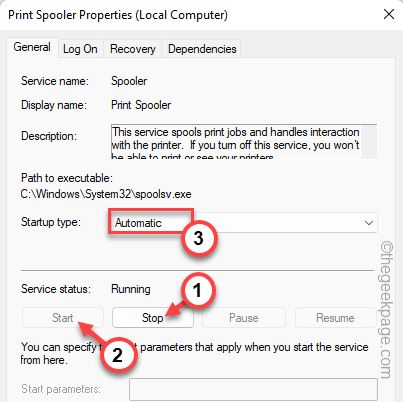Expand the Startup type dropdown arrow
The width and height of the screenshot is (403, 402).
coord(368,223)
